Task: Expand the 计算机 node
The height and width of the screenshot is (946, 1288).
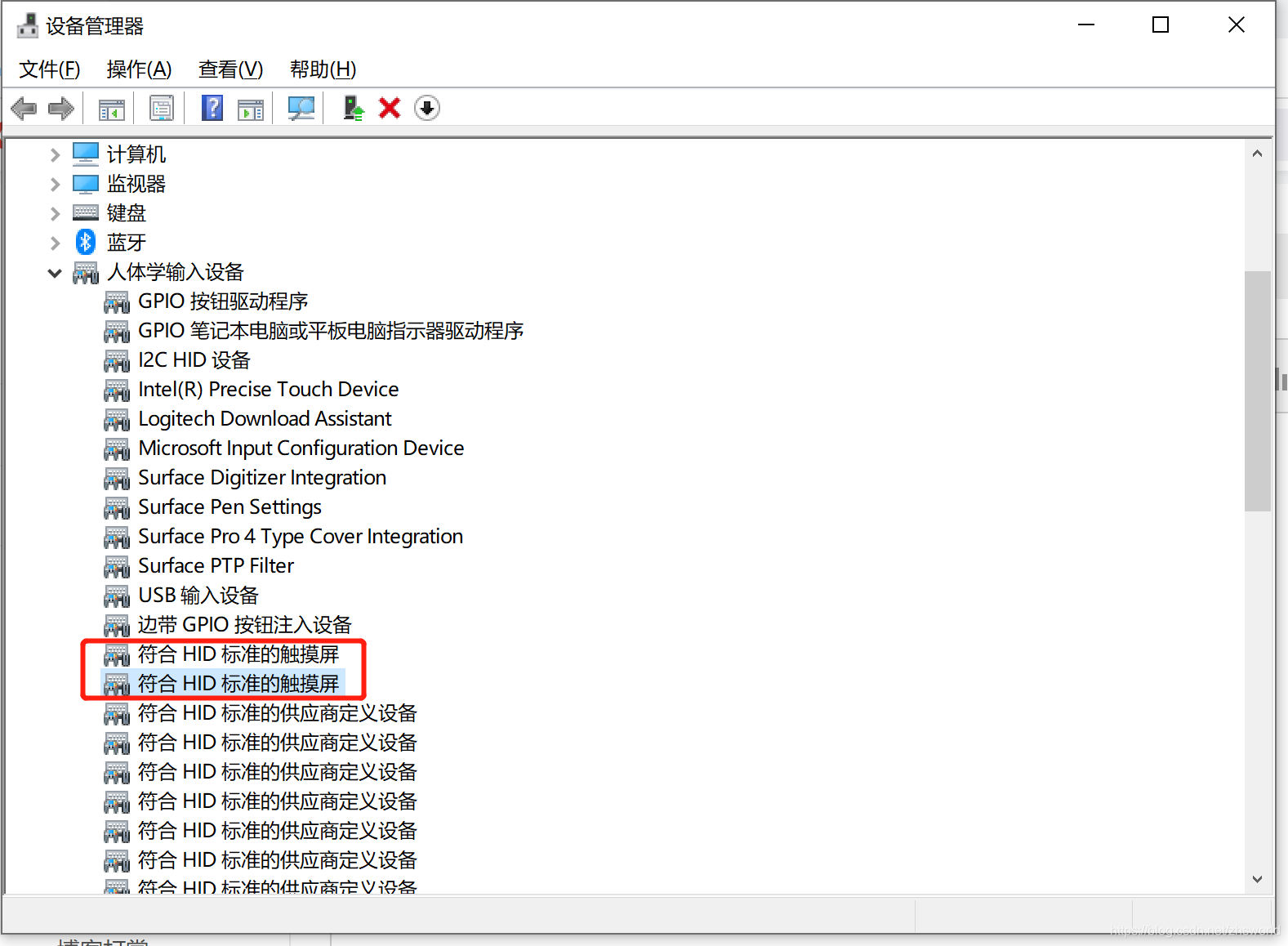Action: (55, 154)
